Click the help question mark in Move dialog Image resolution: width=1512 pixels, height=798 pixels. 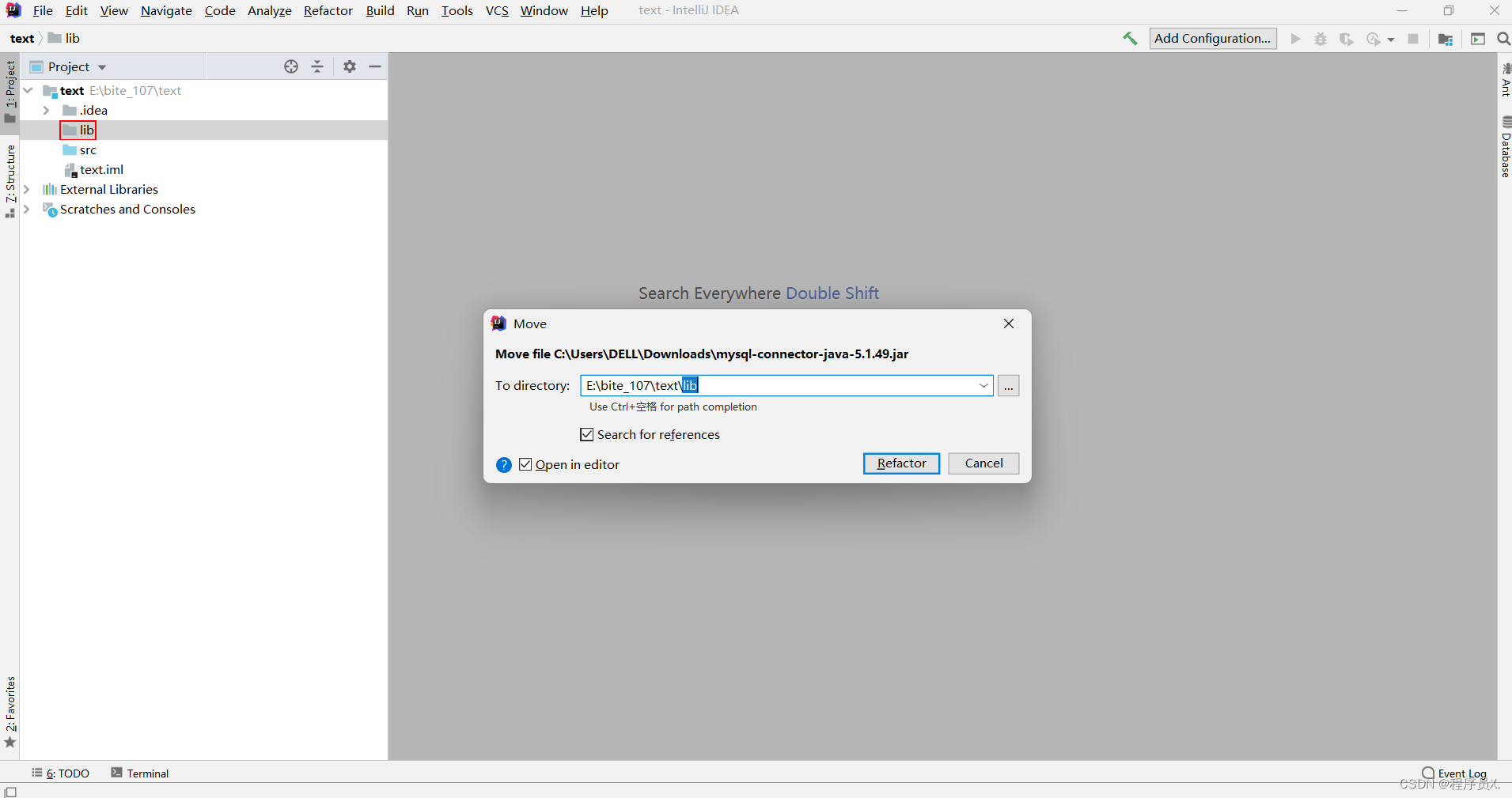504,465
